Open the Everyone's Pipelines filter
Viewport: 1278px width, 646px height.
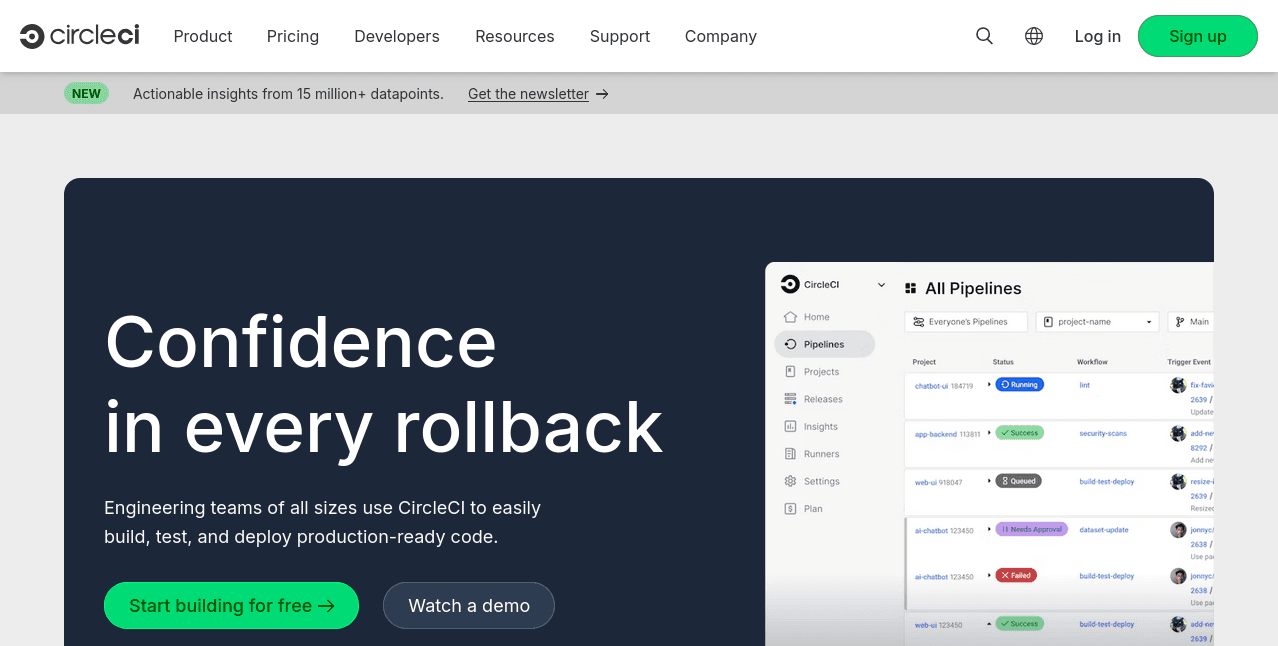pyautogui.click(x=968, y=322)
